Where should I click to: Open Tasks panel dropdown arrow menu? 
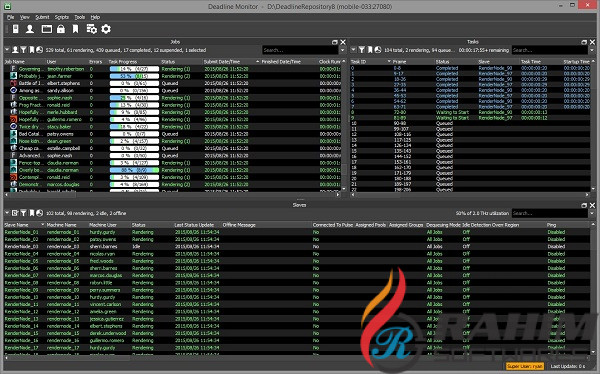click(x=353, y=50)
